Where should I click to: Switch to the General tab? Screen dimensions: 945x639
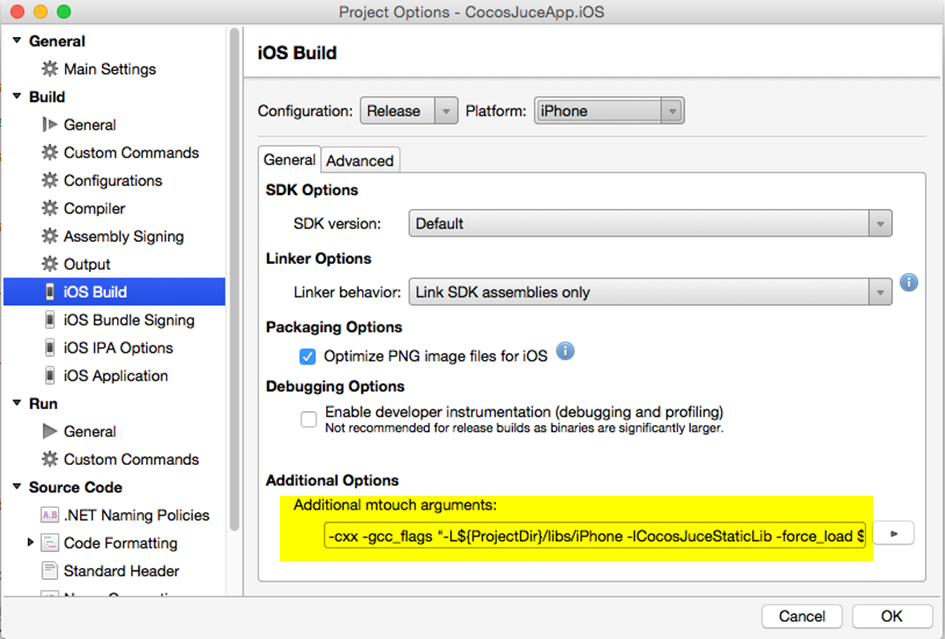pos(289,160)
